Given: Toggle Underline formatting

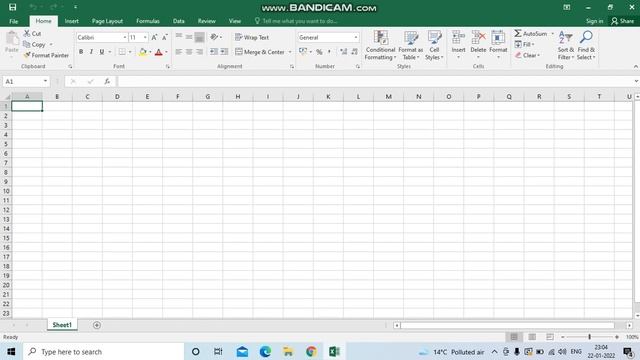Looking at the screenshot, I should coord(102,52).
